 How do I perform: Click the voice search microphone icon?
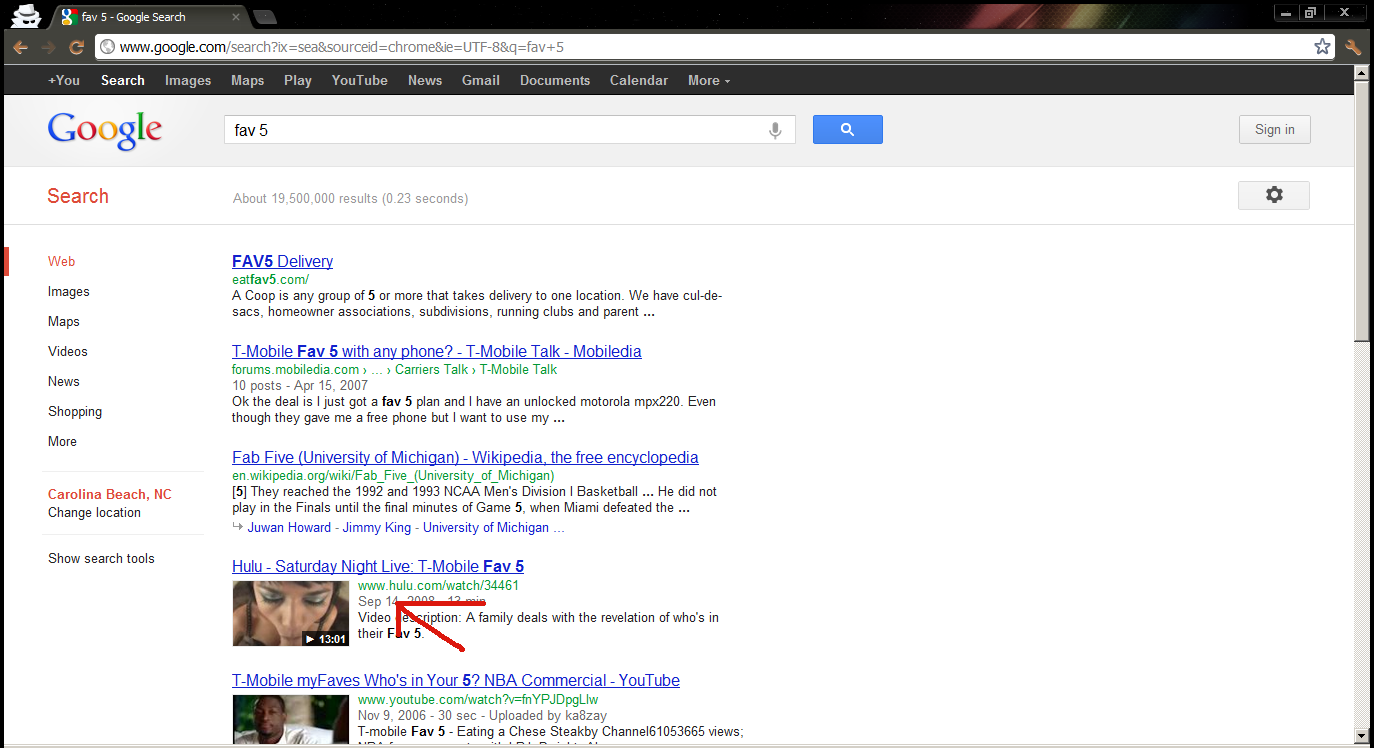pyautogui.click(x=774, y=130)
